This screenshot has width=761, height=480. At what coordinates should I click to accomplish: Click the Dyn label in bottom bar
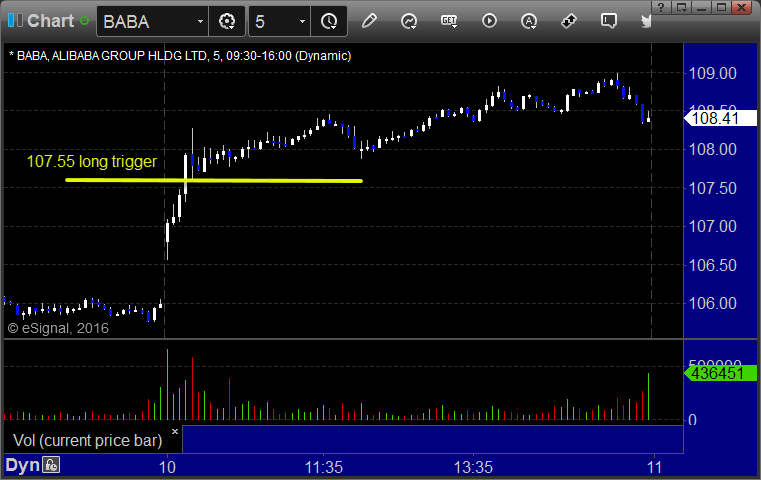[x=22, y=465]
